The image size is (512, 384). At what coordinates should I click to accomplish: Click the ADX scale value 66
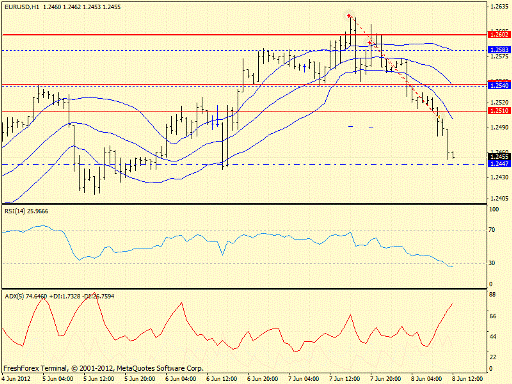tap(492, 316)
